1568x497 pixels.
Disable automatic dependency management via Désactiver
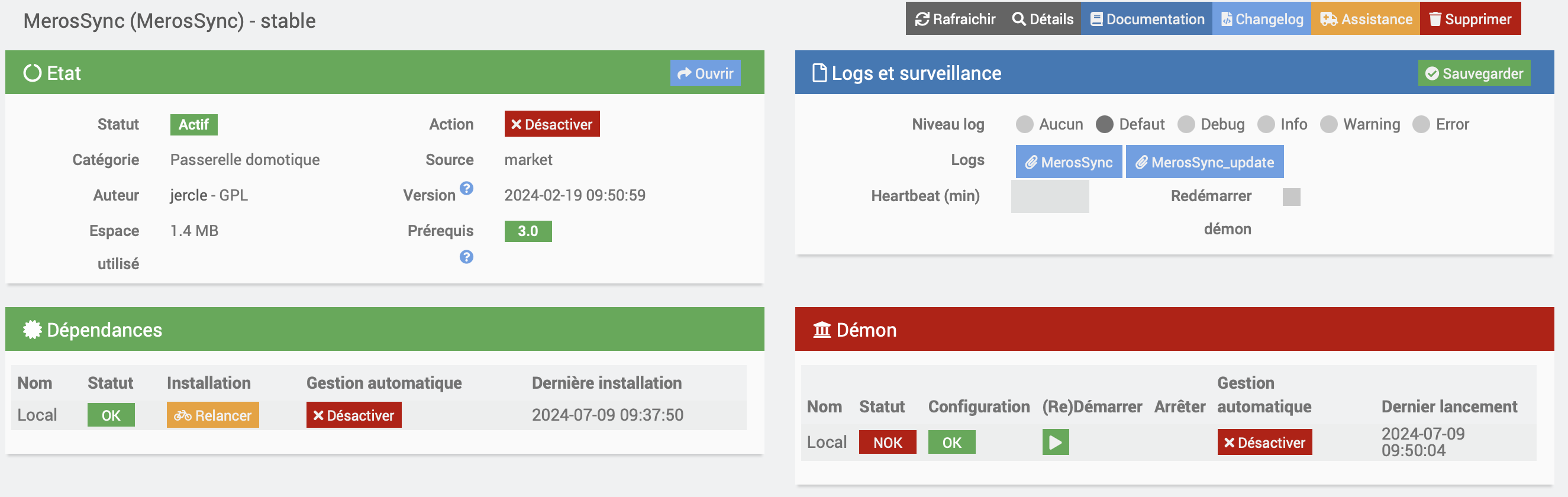(354, 415)
